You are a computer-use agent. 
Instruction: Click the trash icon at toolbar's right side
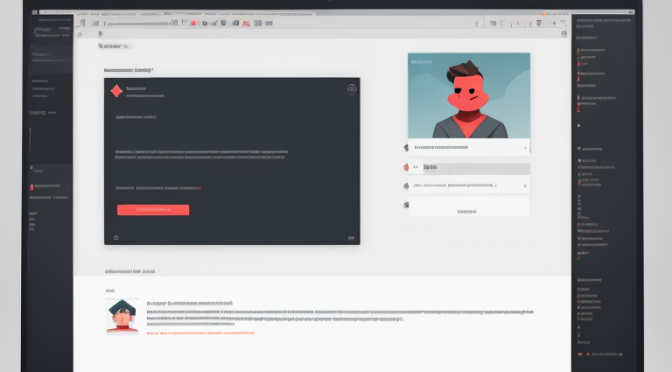539,23
